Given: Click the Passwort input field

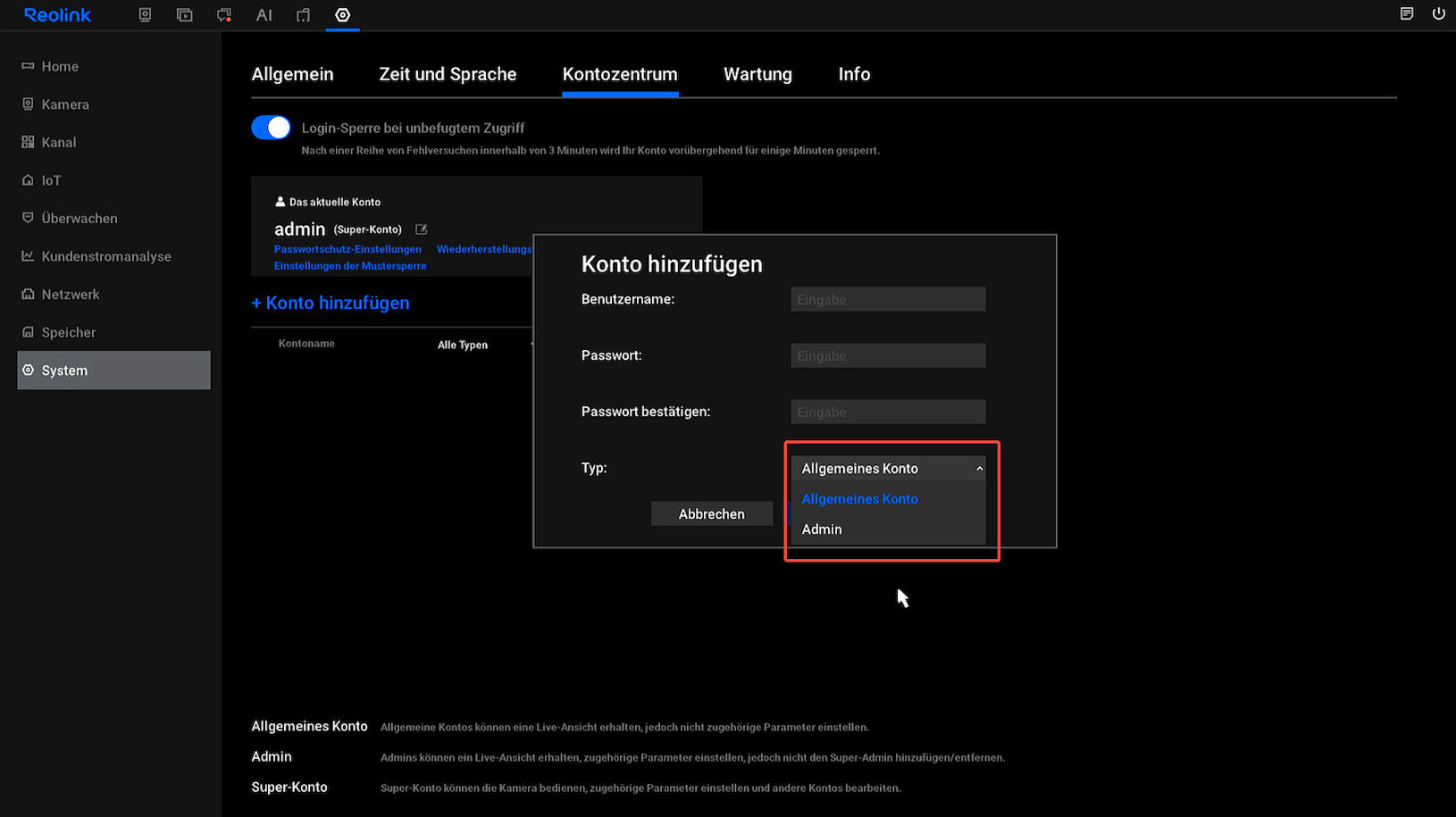Looking at the screenshot, I should (888, 355).
